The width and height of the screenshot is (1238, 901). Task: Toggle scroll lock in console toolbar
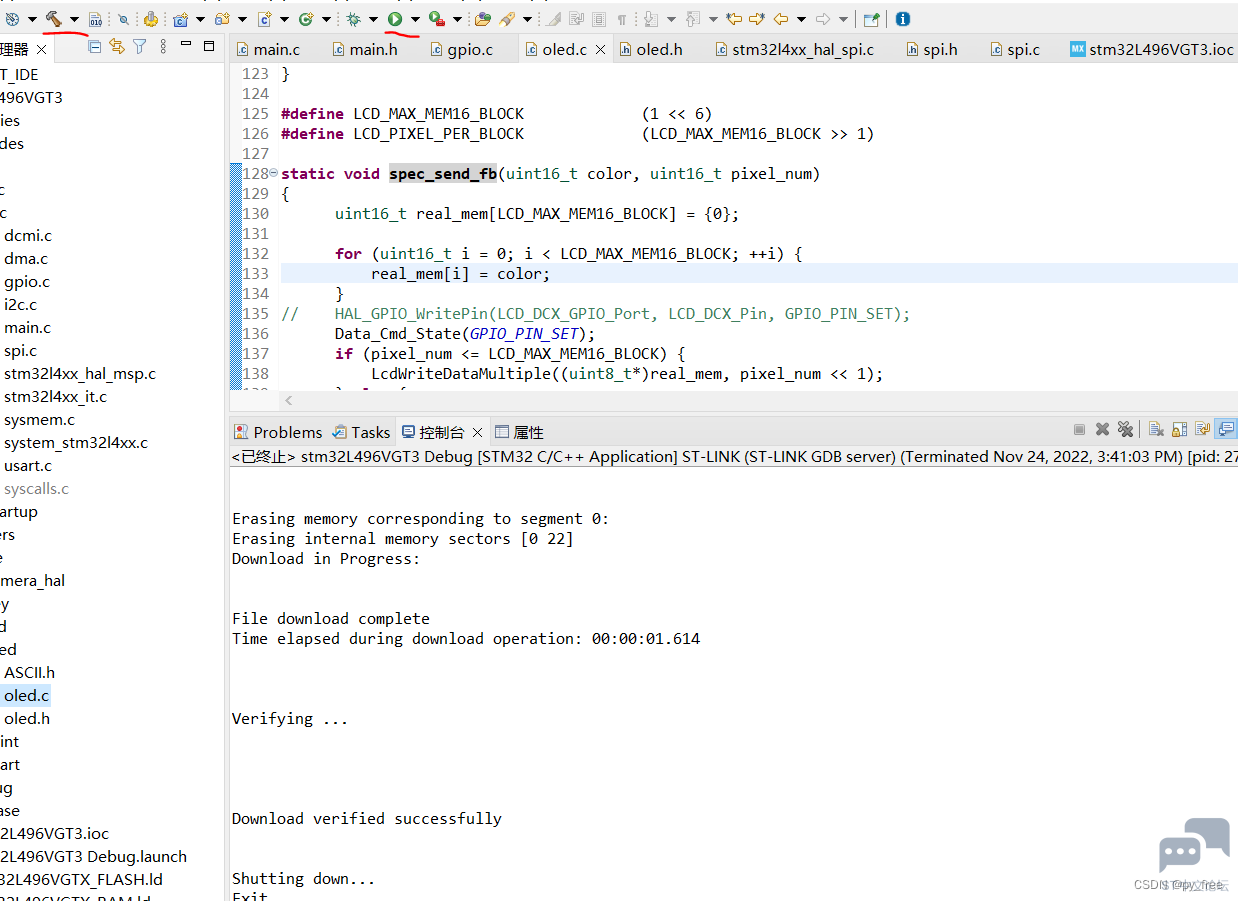click(x=1180, y=430)
